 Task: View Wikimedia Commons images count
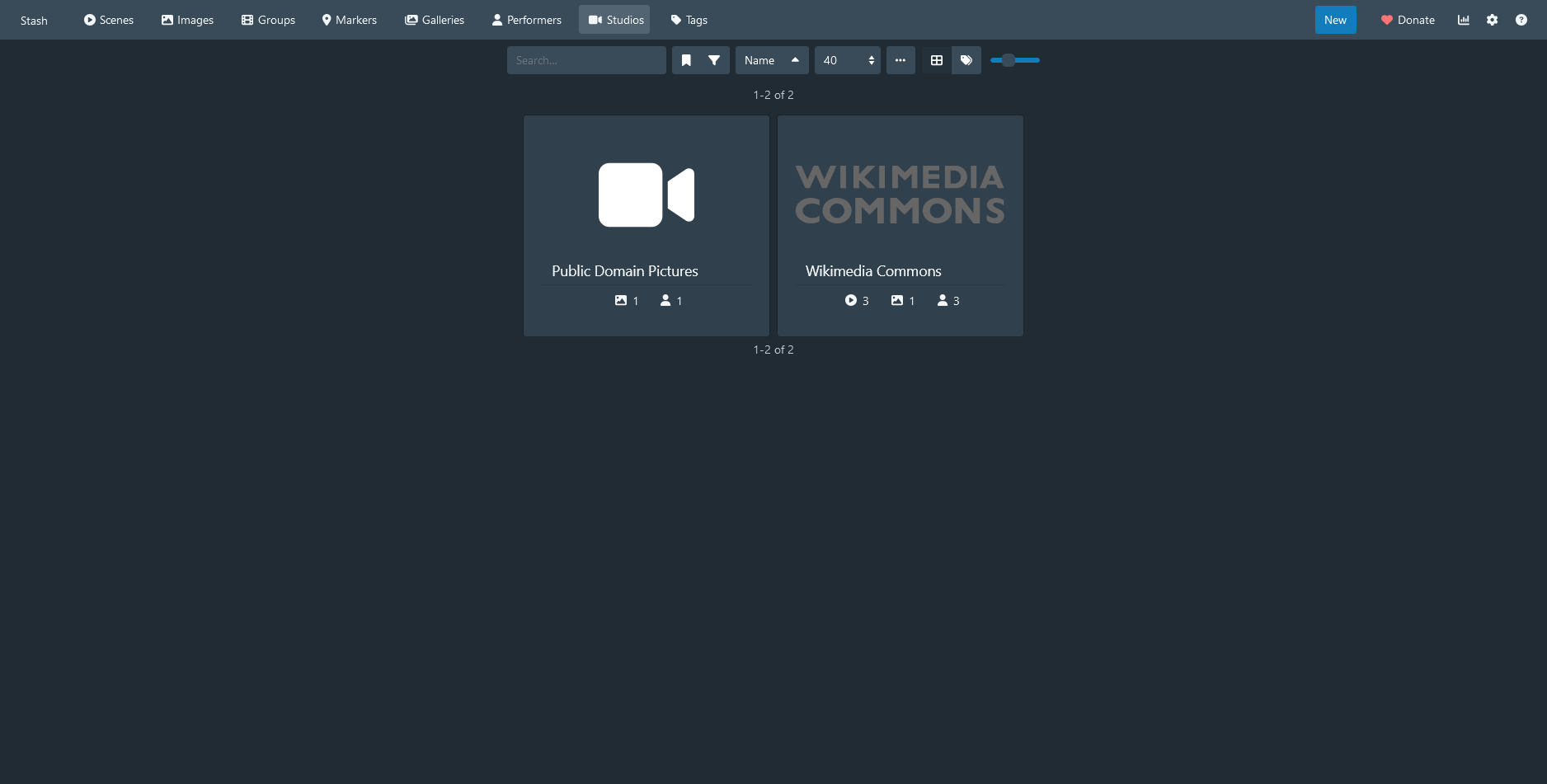(x=903, y=301)
